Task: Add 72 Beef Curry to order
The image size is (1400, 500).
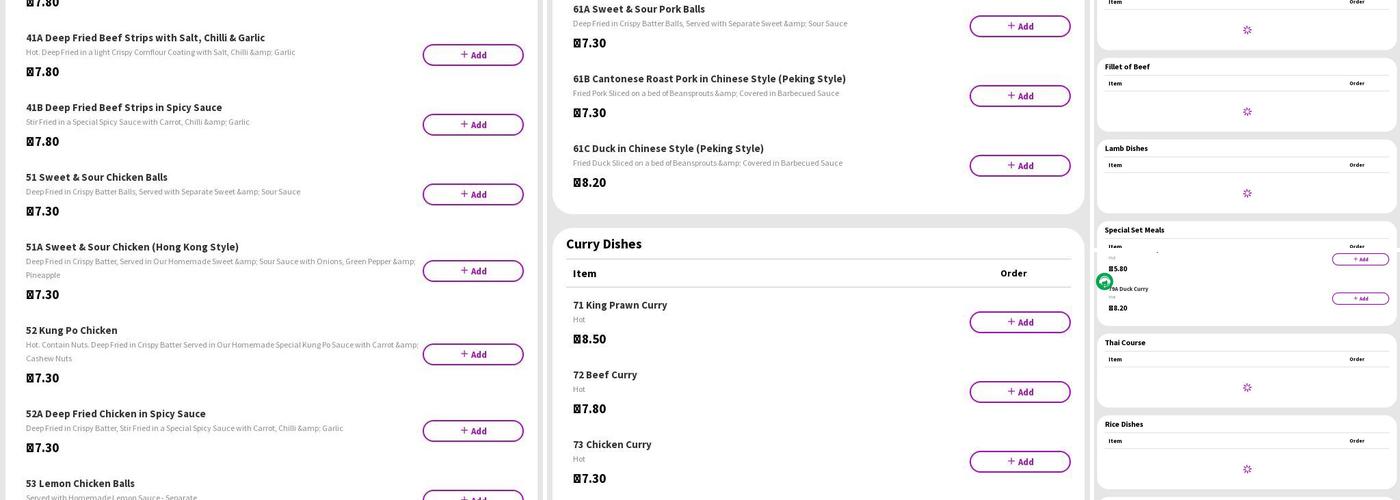Action: [1019, 392]
